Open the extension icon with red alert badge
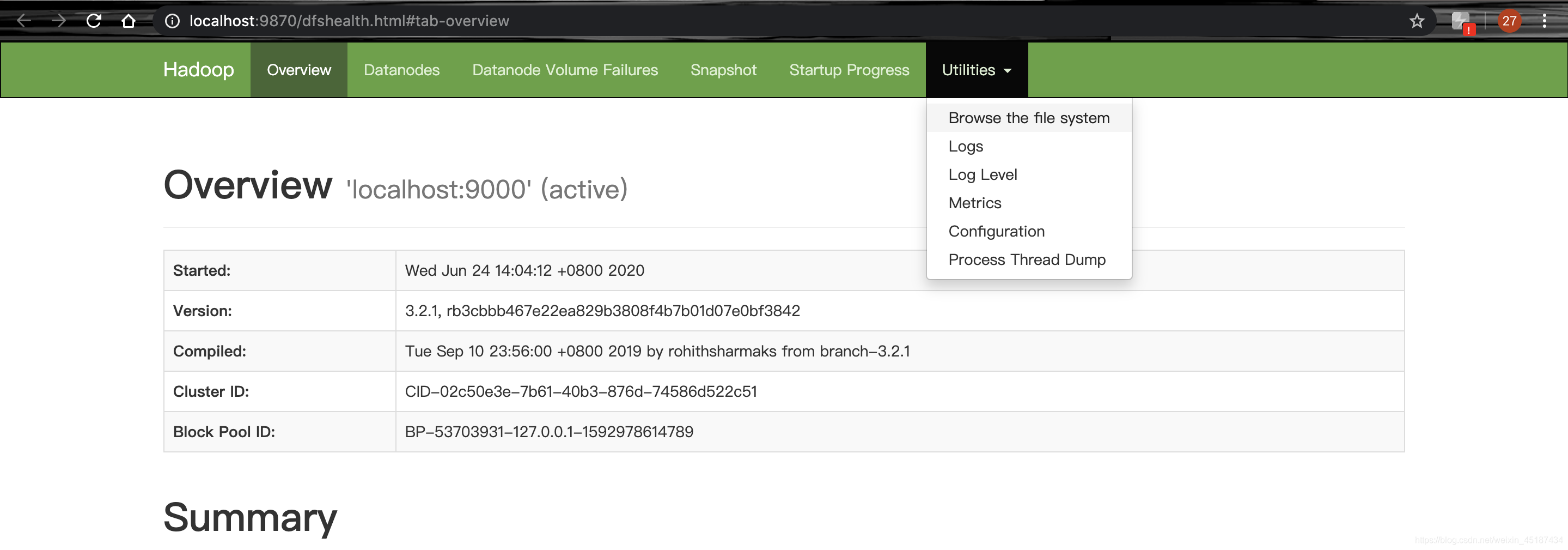 point(1462,22)
